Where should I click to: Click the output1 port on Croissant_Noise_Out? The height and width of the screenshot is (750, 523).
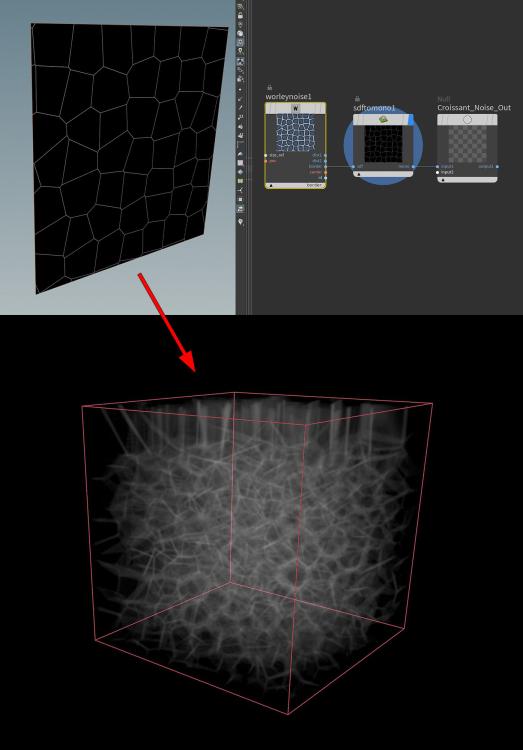497,166
